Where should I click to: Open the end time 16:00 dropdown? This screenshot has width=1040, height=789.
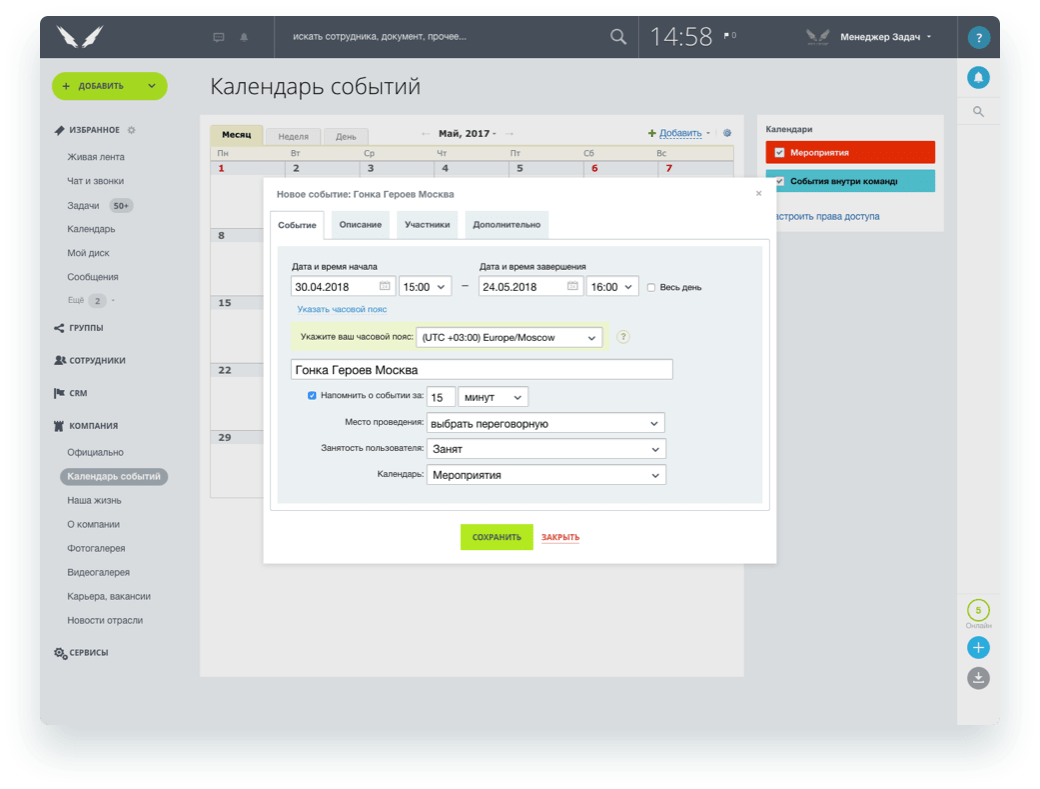[x=613, y=286]
